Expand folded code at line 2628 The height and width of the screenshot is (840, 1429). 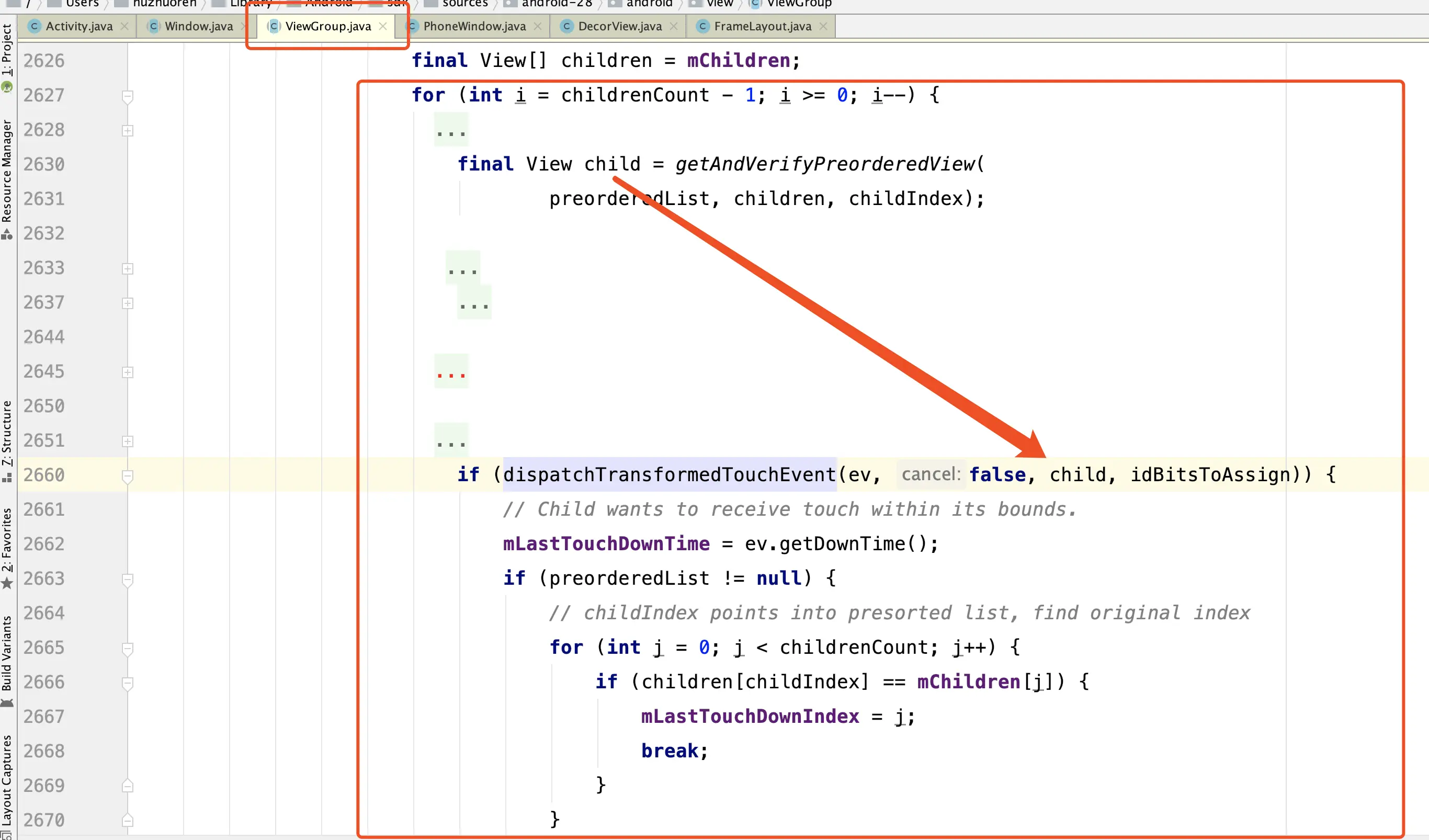tap(128, 130)
